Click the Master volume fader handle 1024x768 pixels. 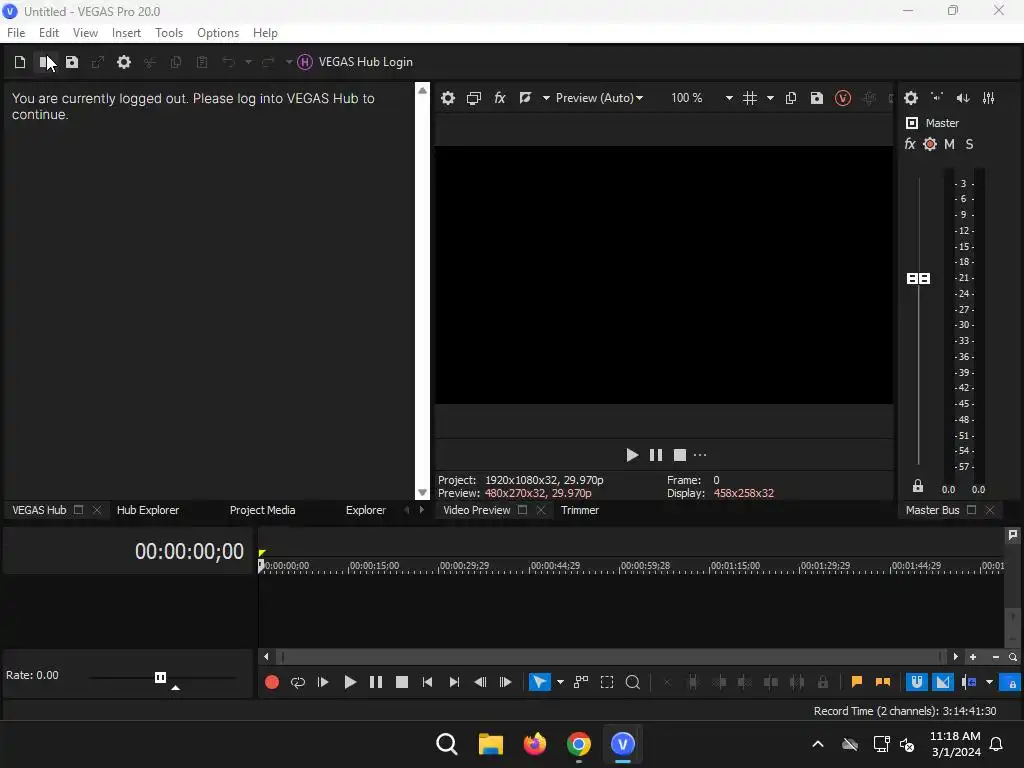919,279
